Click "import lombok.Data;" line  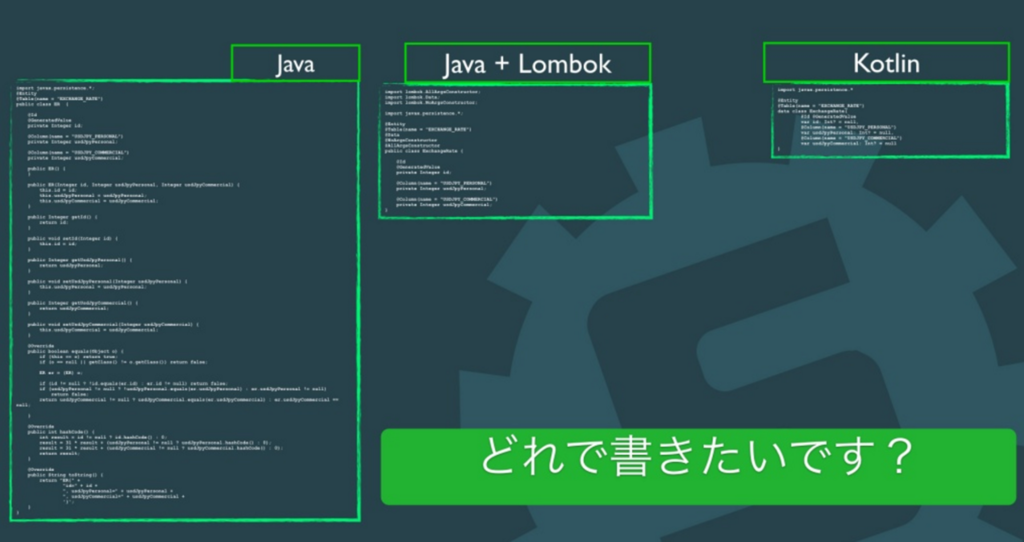tap(412, 97)
